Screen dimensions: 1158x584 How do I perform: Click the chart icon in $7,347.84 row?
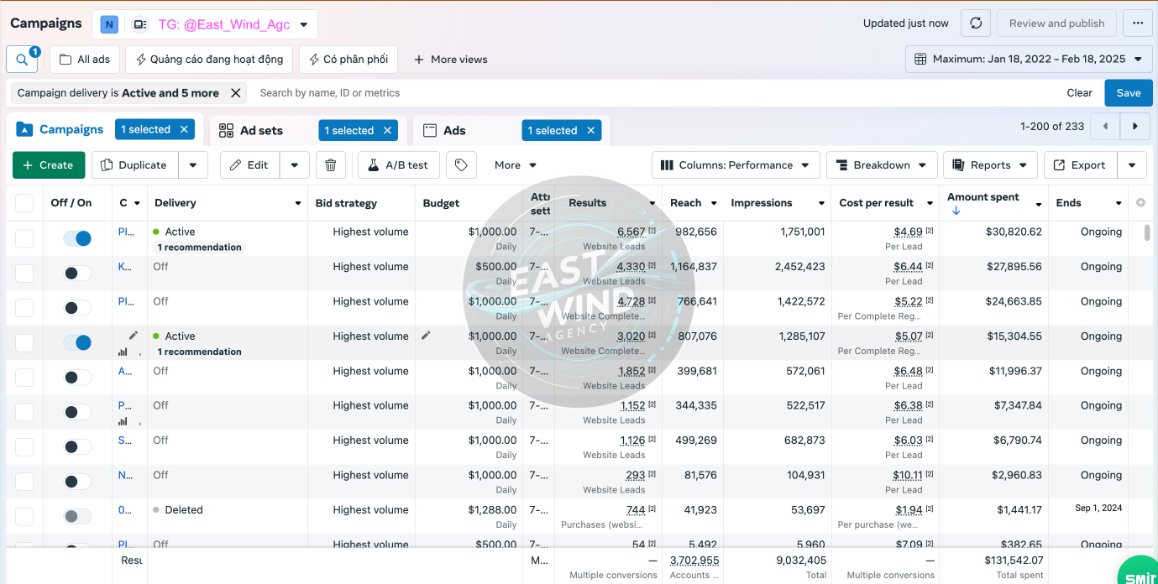(123, 422)
